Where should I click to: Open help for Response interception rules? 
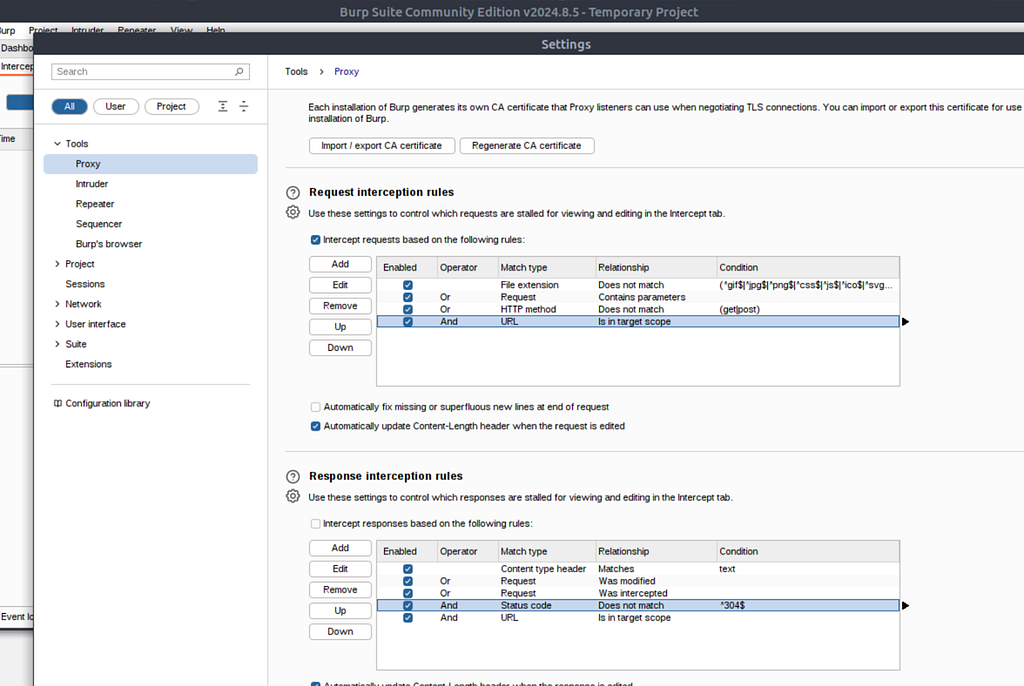point(293,477)
